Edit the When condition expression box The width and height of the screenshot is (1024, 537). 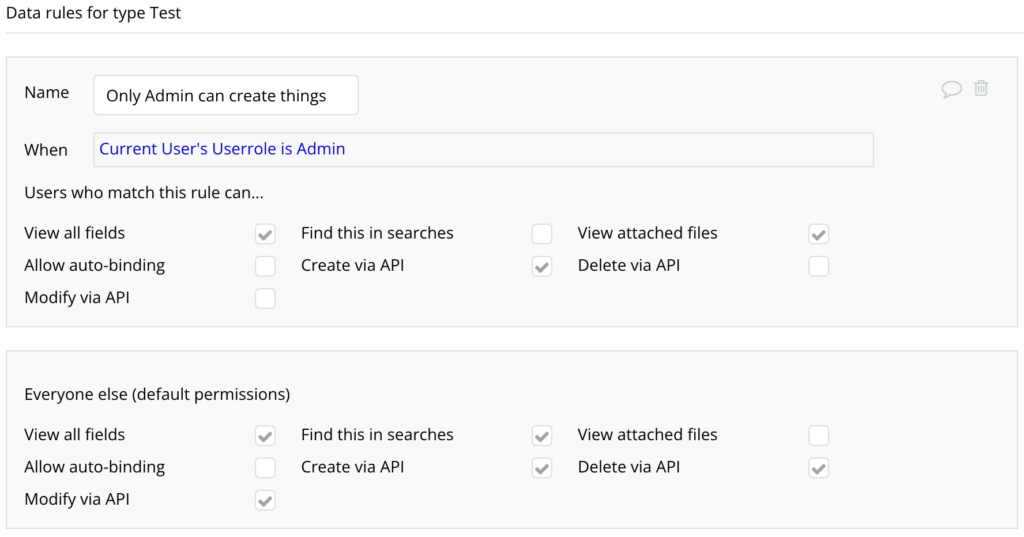click(483, 150)
